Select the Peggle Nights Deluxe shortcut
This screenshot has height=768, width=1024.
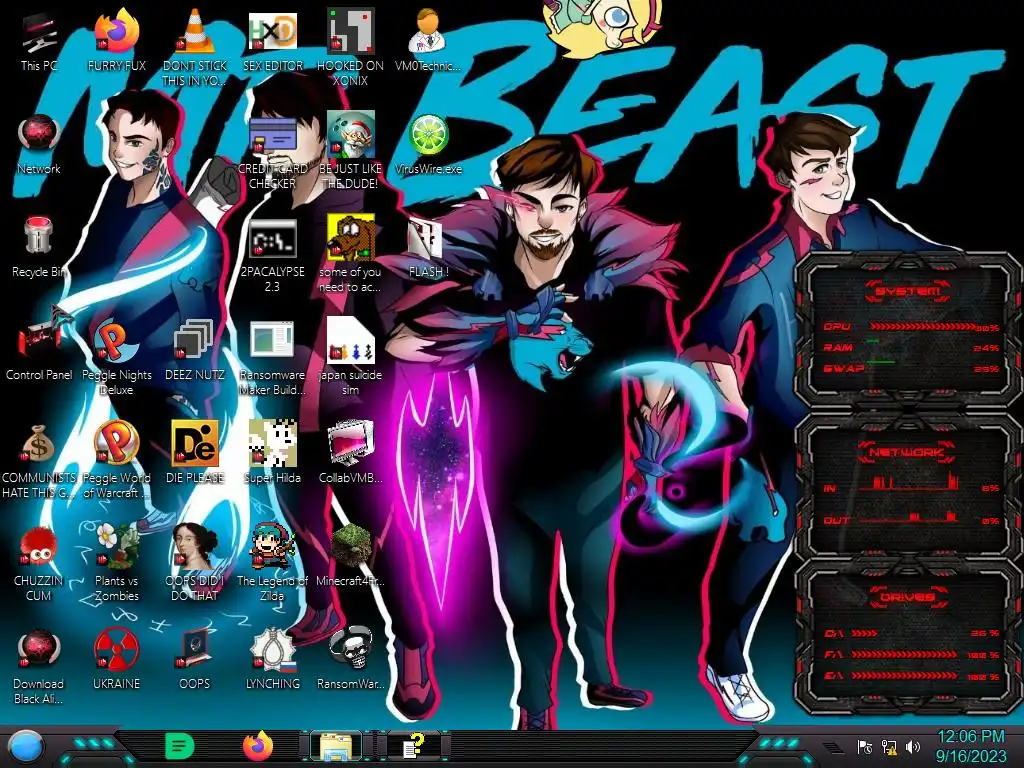point(116,358)
